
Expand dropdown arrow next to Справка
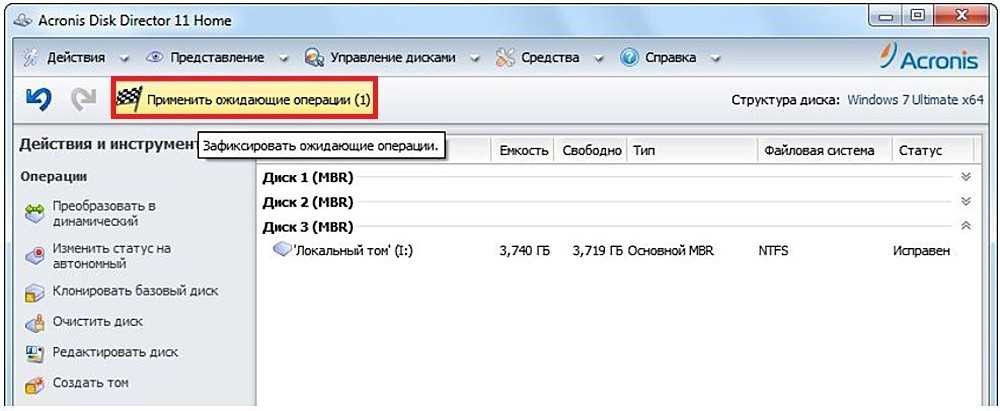pyautogui.click(x=716, y=59)
